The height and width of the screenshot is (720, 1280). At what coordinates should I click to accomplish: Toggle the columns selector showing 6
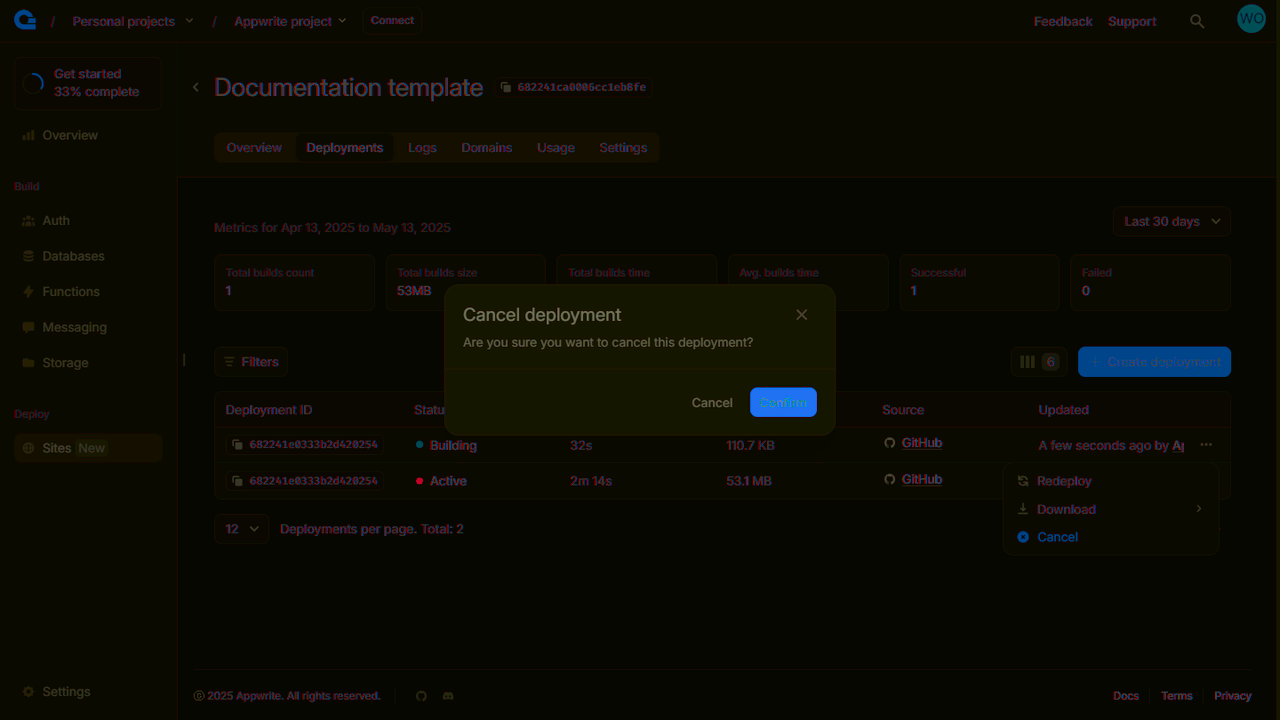point(1038,362)
